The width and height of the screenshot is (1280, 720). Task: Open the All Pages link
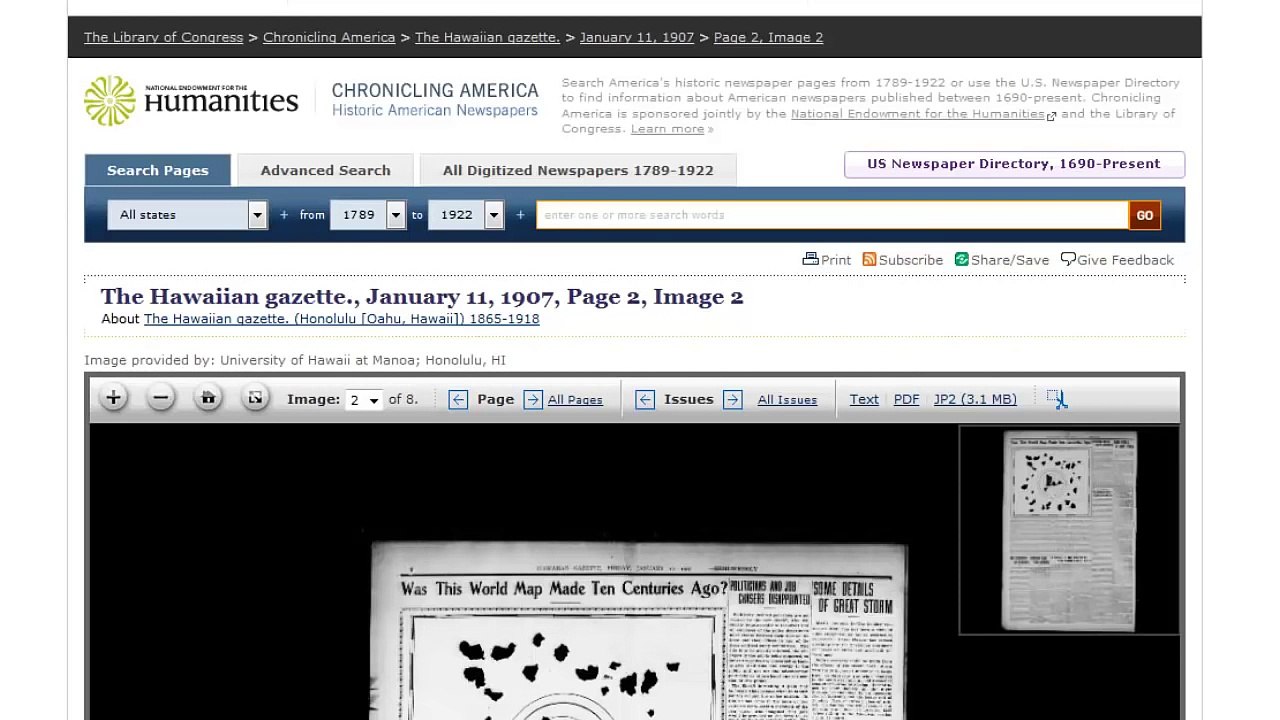click(x=575, y=400)
